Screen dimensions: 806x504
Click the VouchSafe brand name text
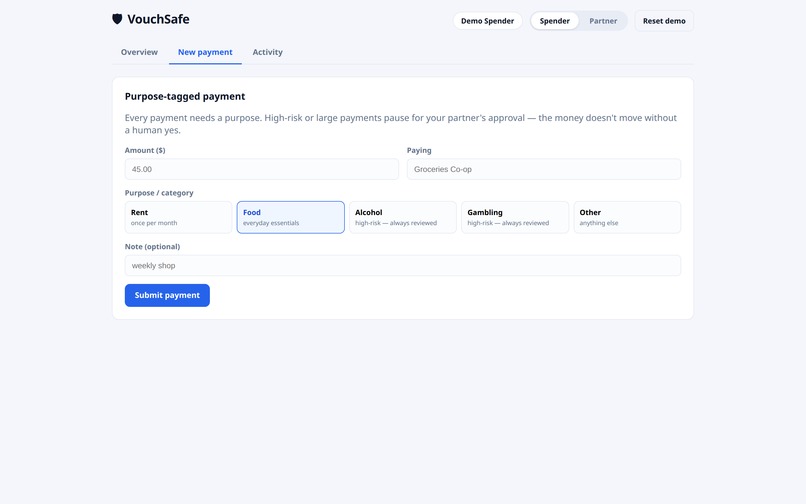(158, 19)
